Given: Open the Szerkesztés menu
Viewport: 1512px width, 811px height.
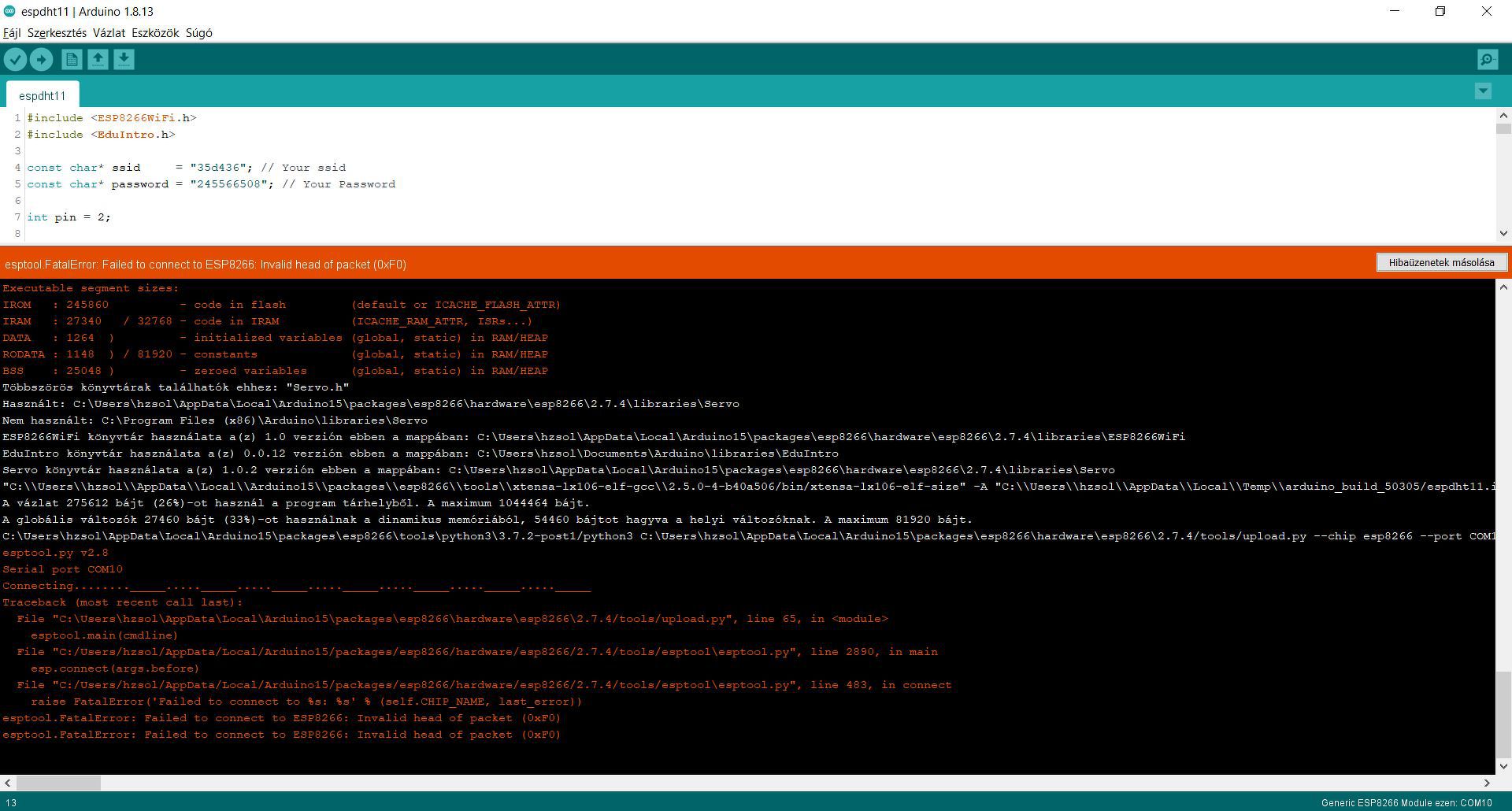Looking at the screenshot, I should point(57,33).
